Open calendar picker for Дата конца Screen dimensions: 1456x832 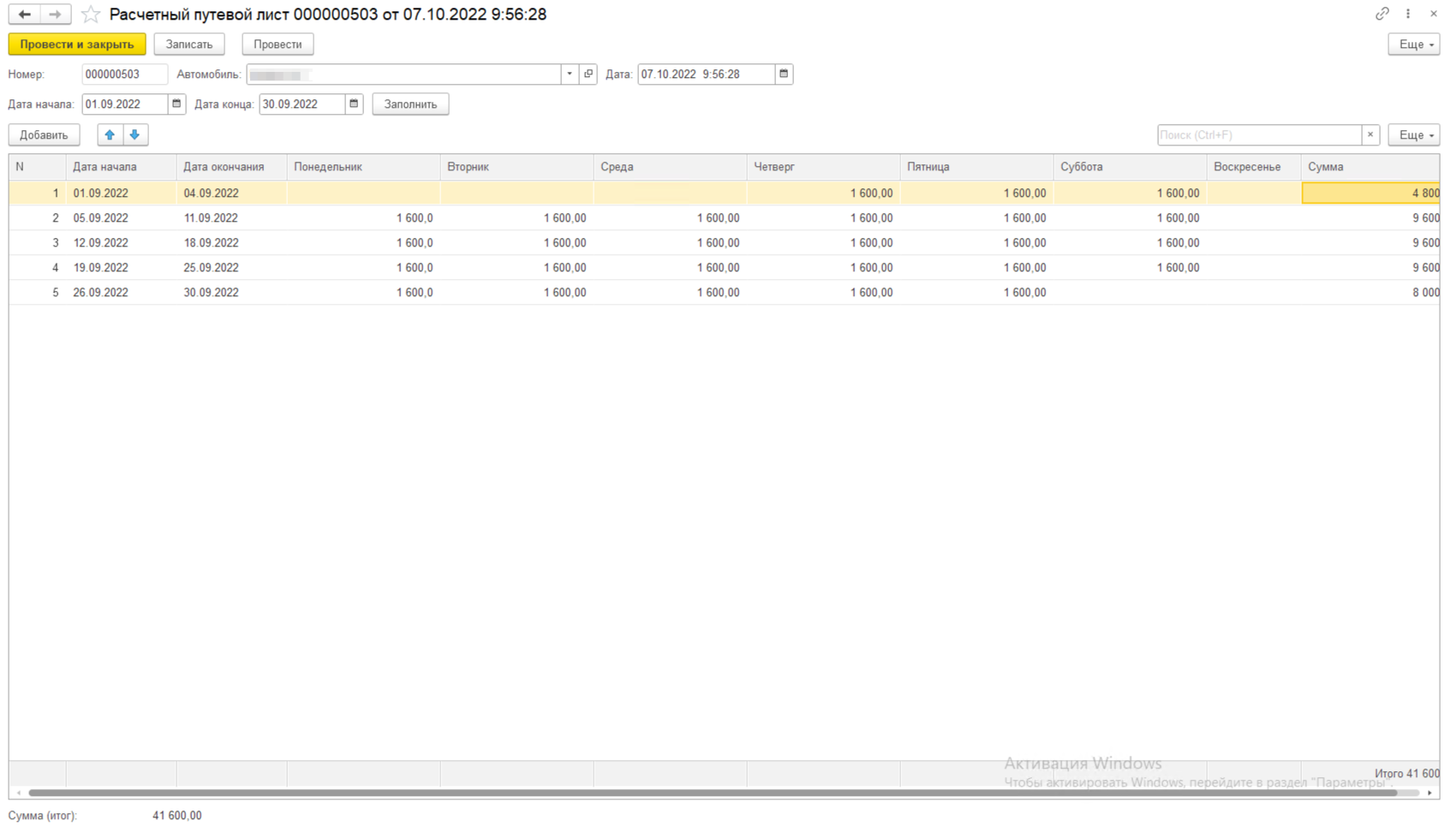pos(354,104)
